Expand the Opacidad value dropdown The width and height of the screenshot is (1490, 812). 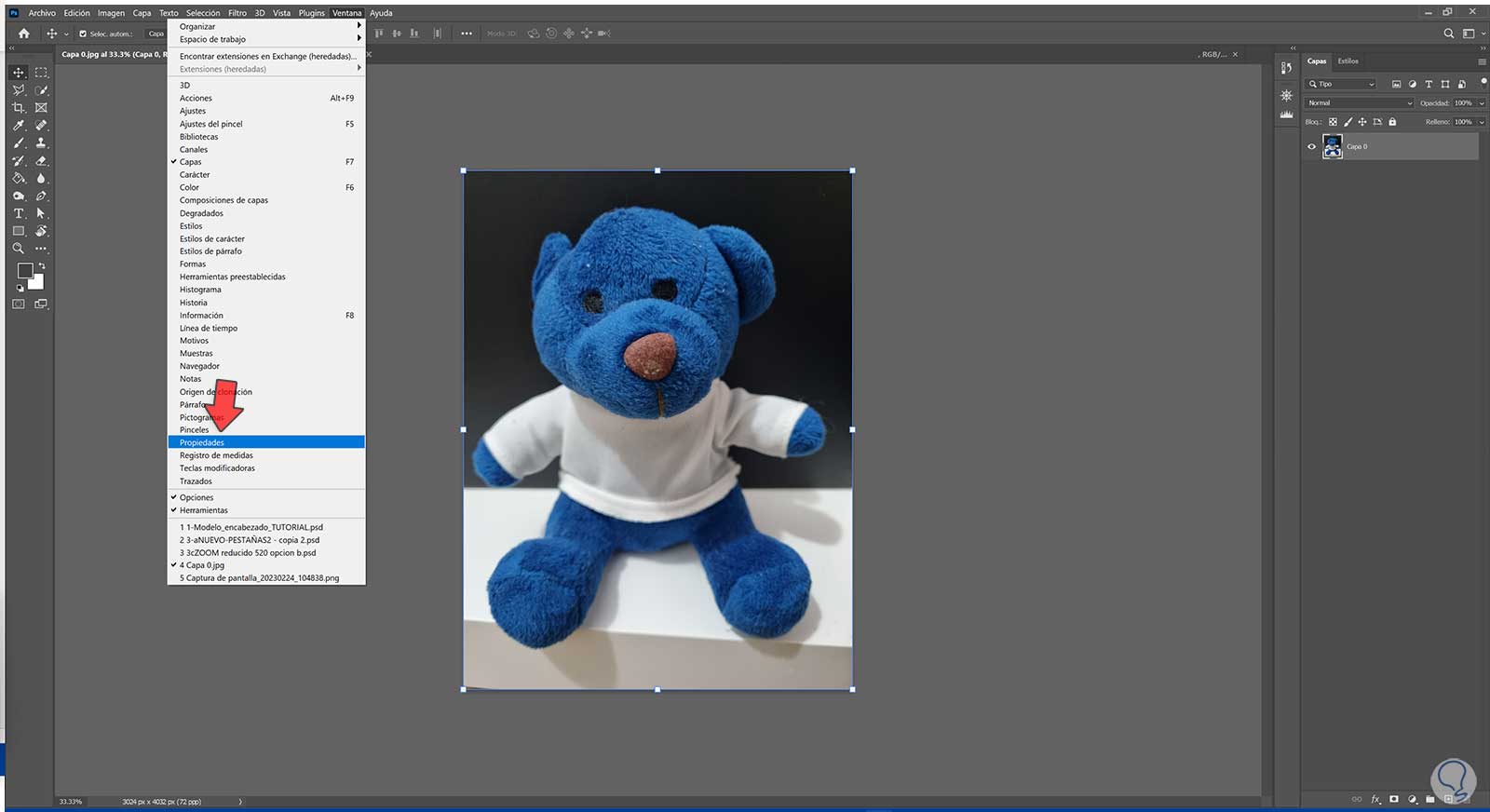1482,103
